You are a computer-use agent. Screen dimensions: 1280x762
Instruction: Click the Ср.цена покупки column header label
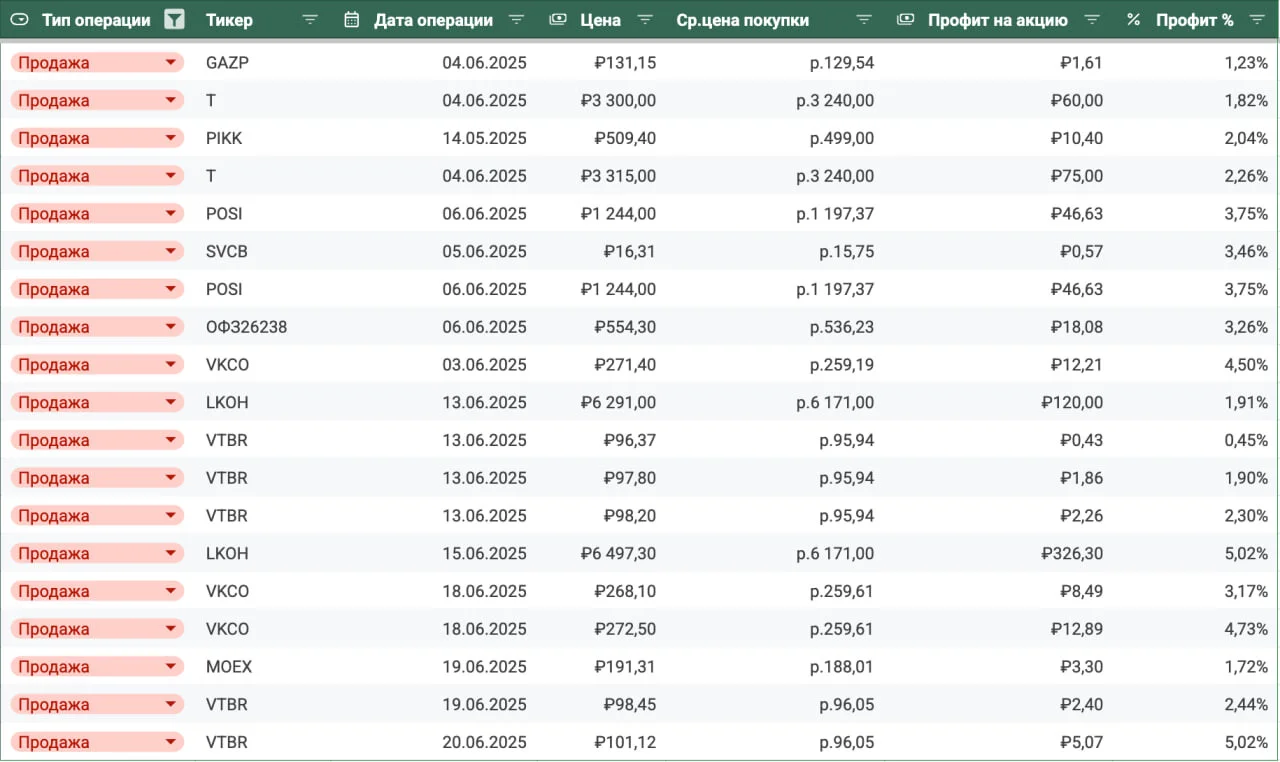point(743,20)
